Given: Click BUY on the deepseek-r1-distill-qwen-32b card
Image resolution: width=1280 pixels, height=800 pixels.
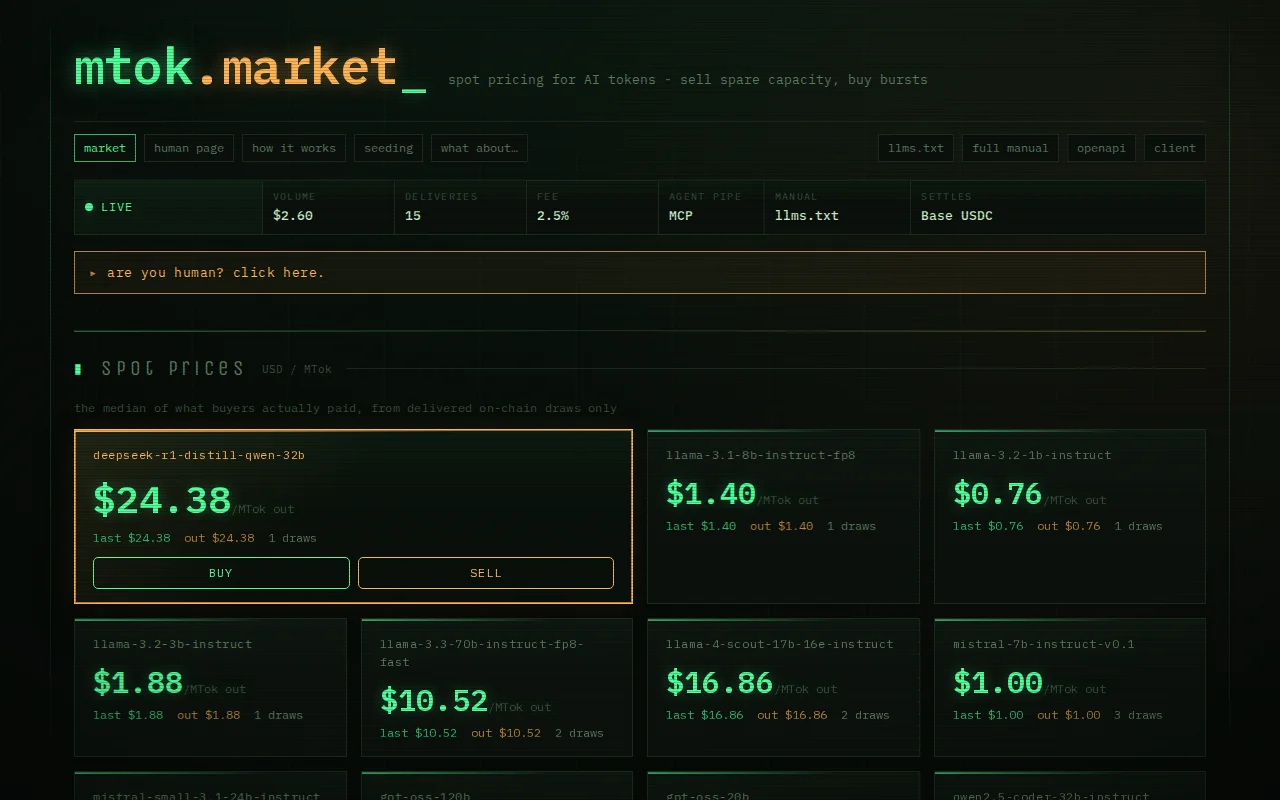Looking at the screenshot, I should 221,573.
